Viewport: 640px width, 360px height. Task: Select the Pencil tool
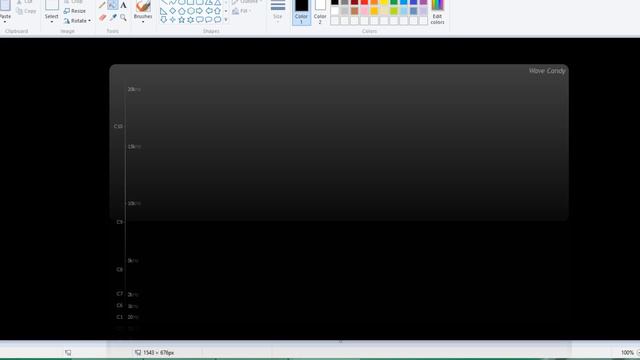point(102,5)
